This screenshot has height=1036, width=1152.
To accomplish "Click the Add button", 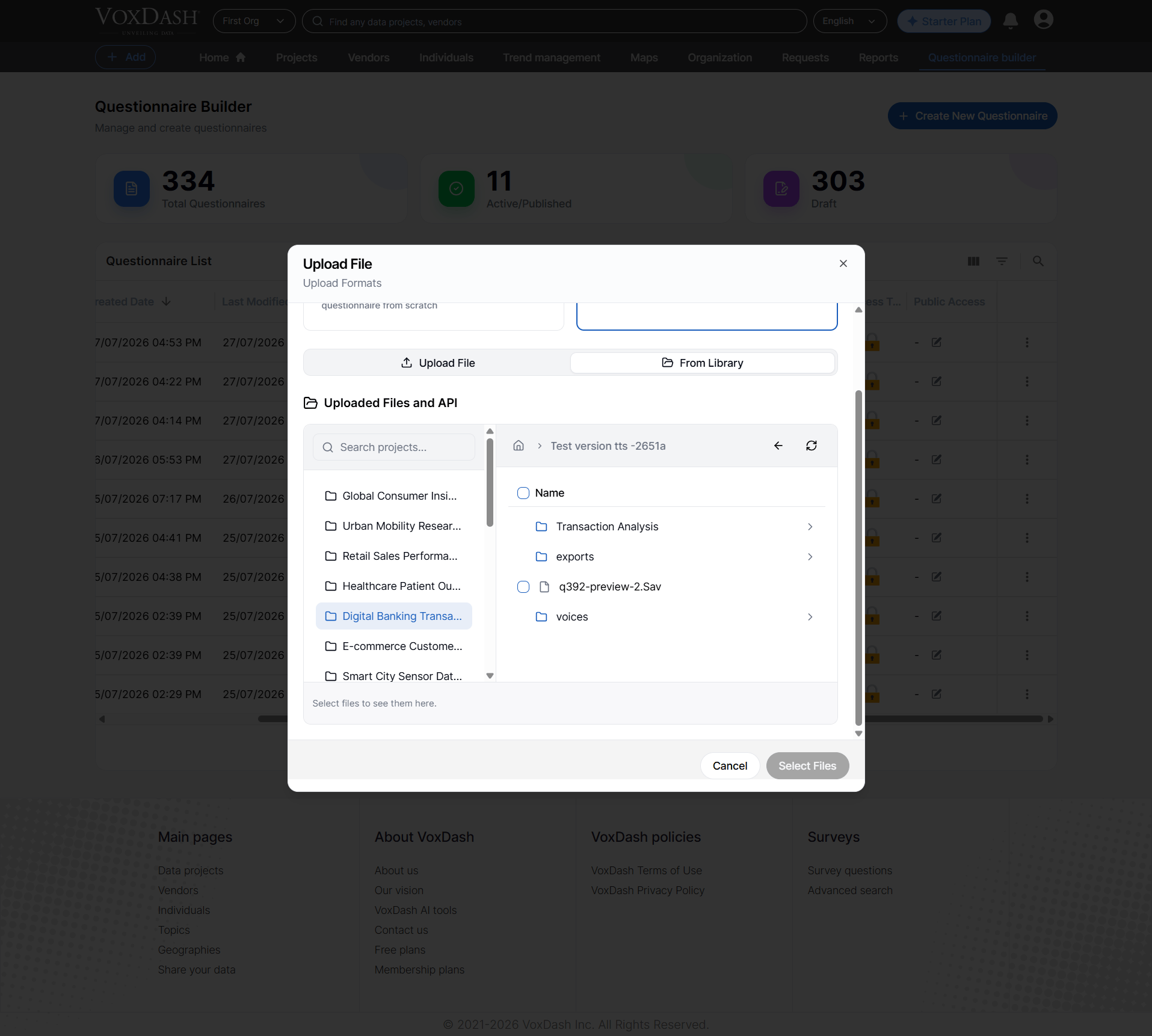I will coord(126,57).
